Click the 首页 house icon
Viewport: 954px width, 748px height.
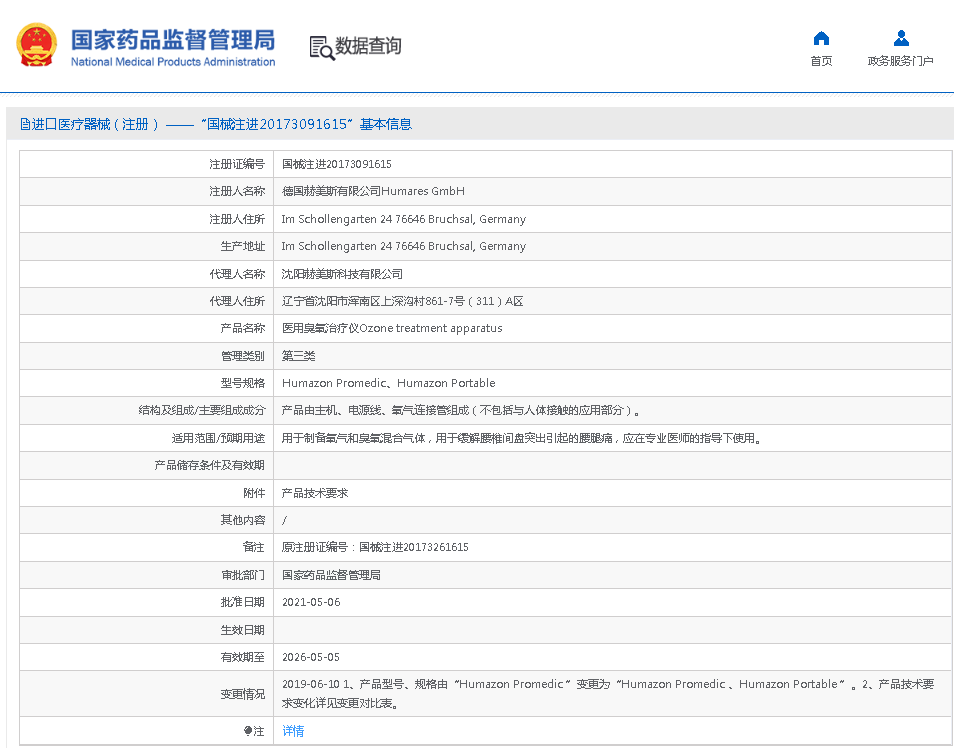(x=821, y=38)
